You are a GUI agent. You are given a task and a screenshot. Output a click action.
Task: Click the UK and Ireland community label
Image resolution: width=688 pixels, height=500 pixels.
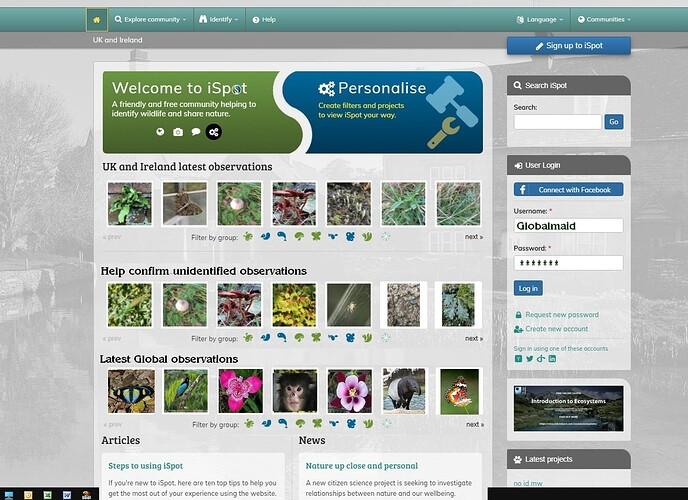tap(117, 40)
